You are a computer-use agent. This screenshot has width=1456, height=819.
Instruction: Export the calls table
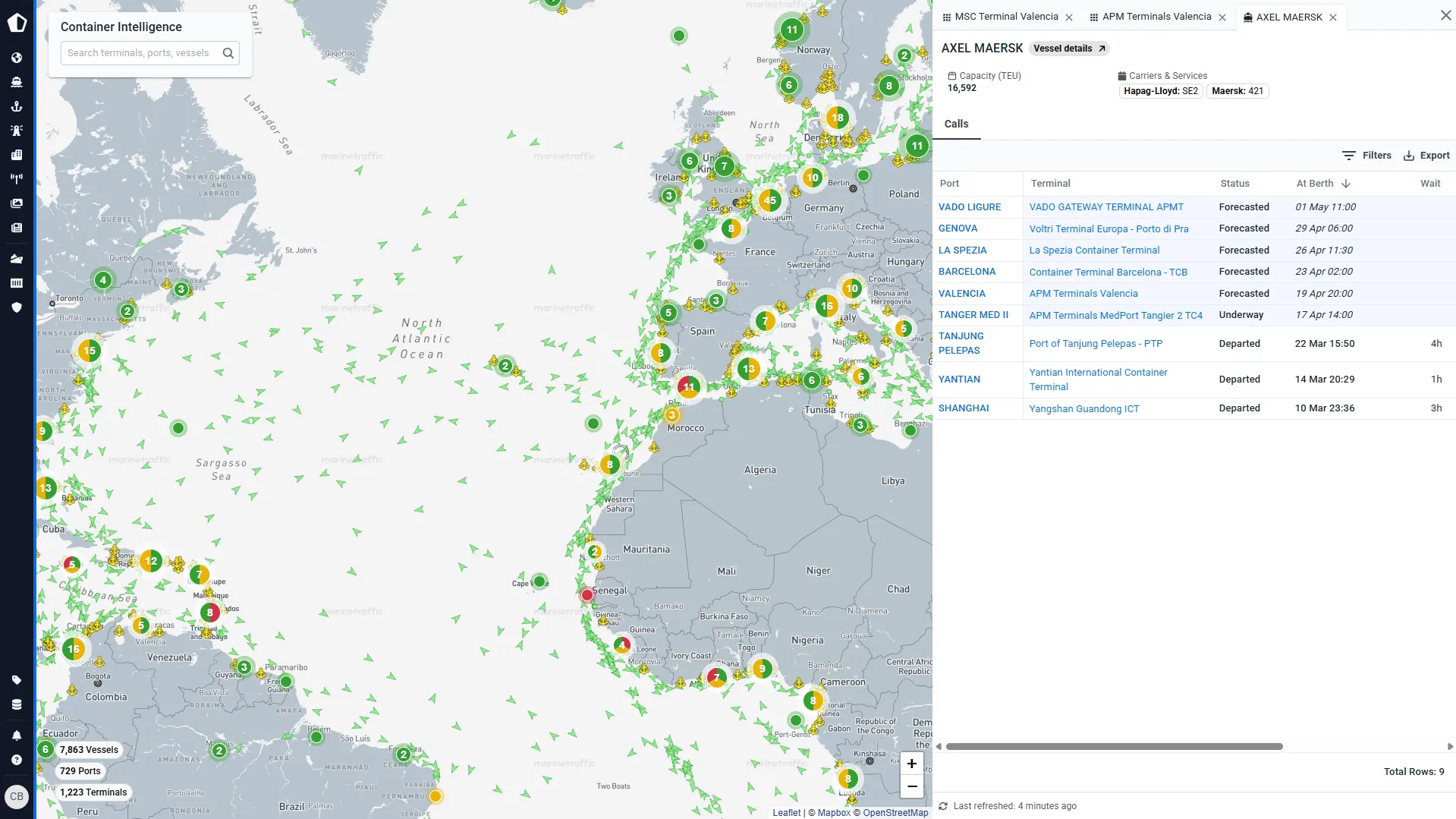click(x=1426, y=156)
